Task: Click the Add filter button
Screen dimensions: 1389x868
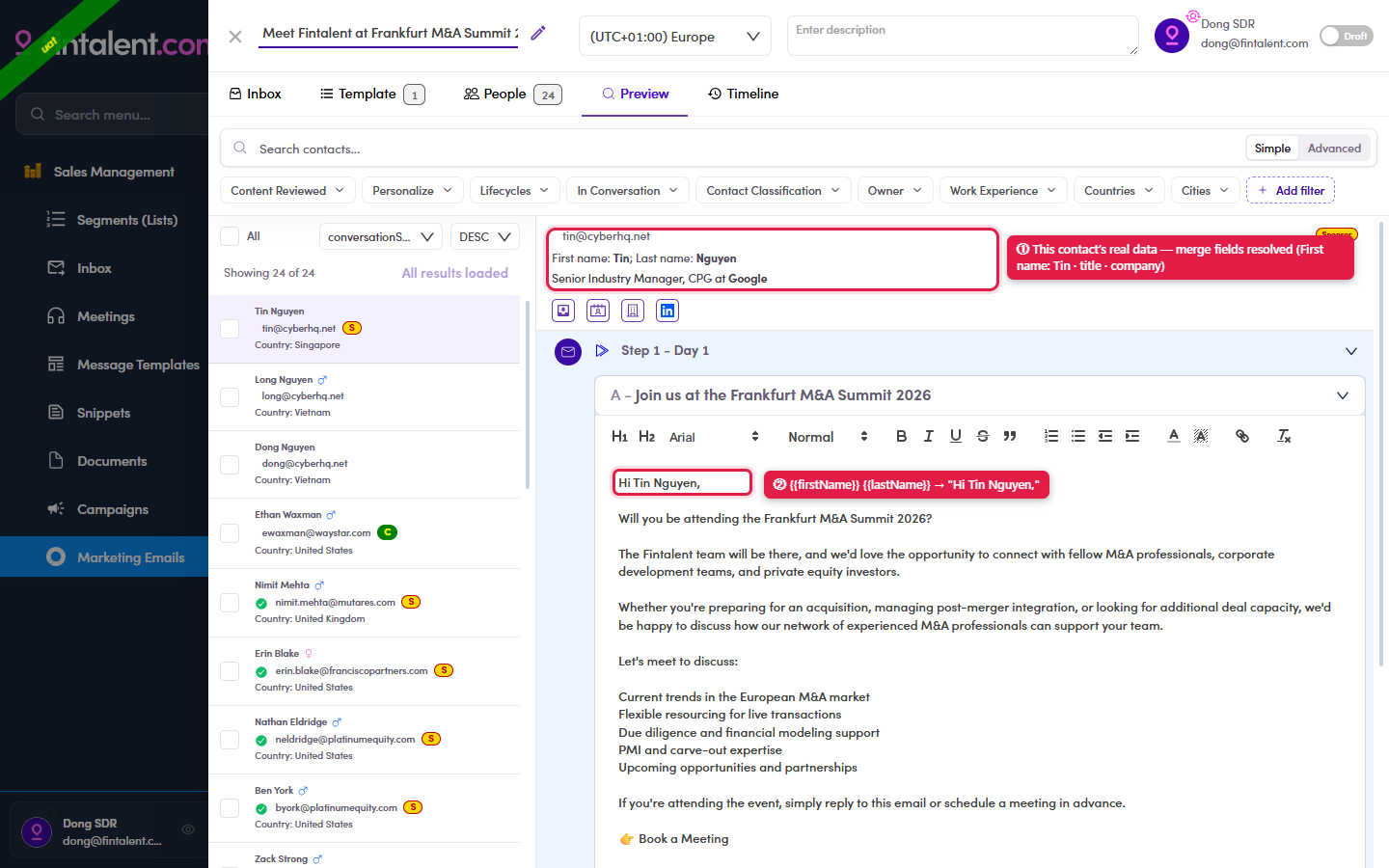Action: 1291,191
